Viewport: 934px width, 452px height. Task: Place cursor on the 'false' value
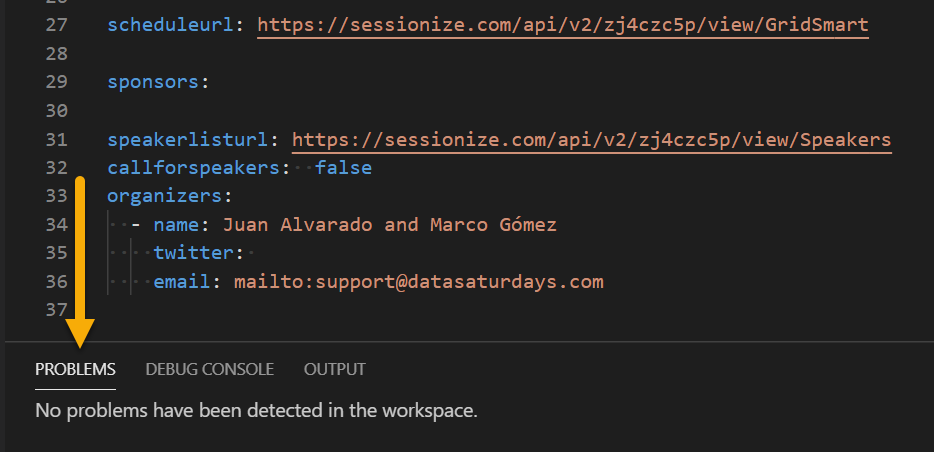coord(343,168)
